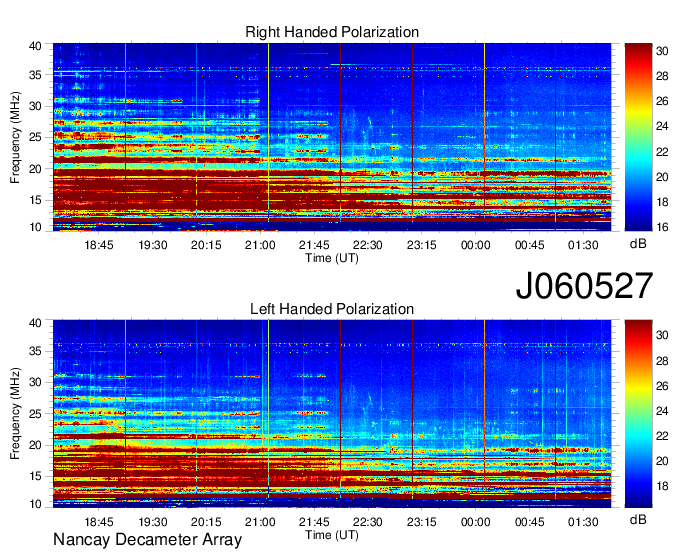This screenshot has height=552, width=680.
Task: Click 15 MHz tick of Right Handed plot
Action: [x=35, y=200]
